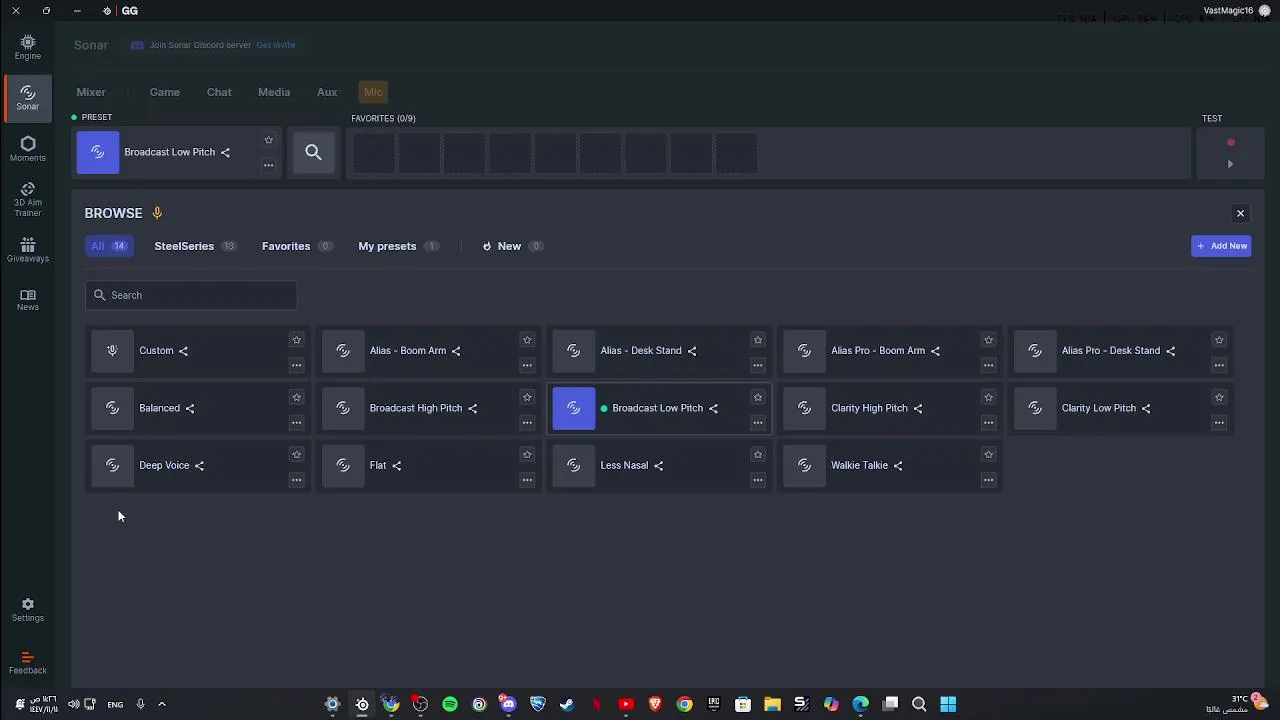Click the Alias Pro - Desk Stand icon

click(1035, 351)
